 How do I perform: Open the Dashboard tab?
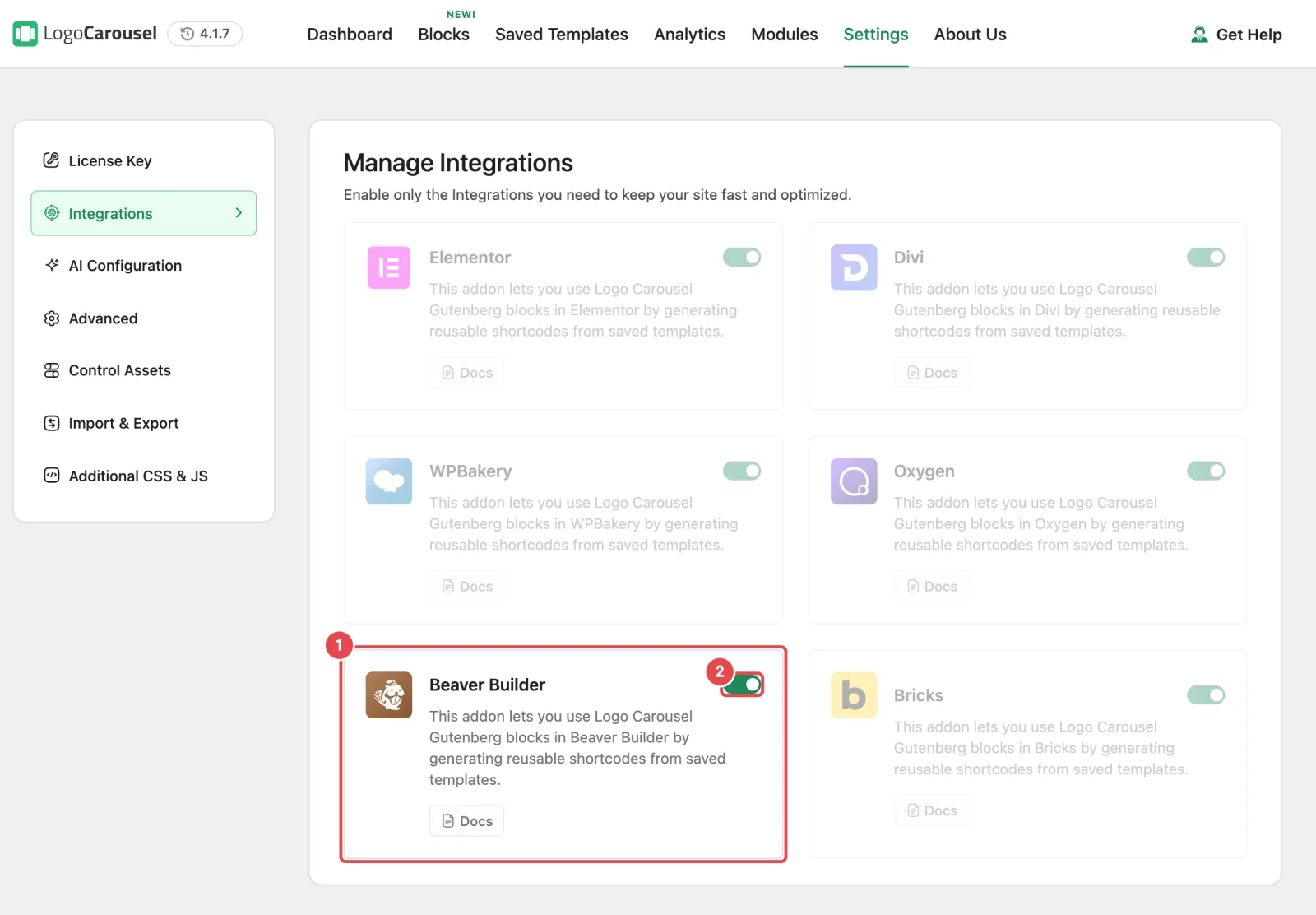pyautogui.click(x=350, y=35)
